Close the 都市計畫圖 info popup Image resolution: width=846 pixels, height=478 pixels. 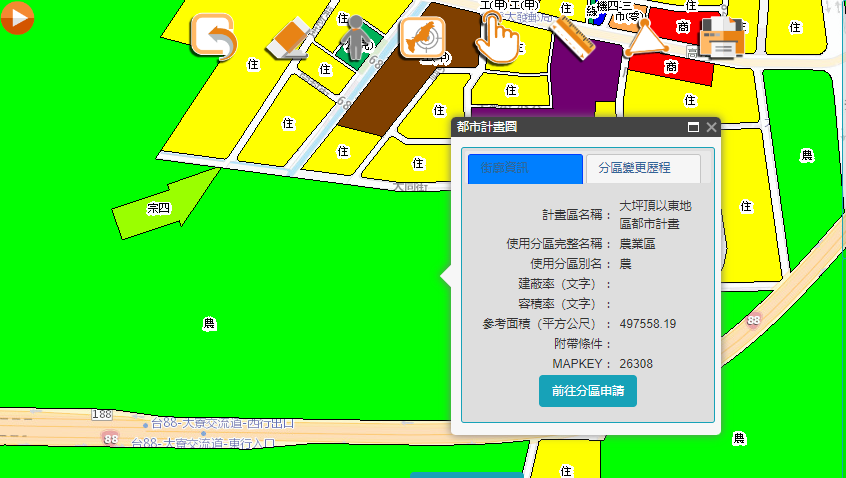[x=711, y=127]
